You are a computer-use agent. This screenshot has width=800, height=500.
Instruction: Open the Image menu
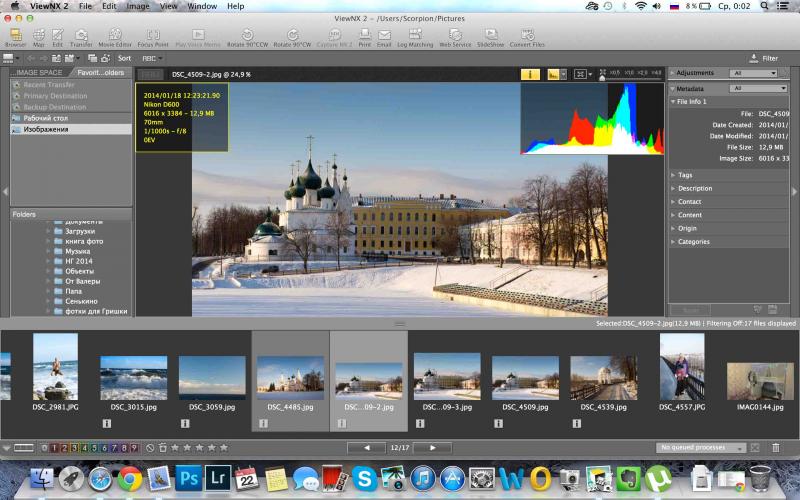click(138, 6)
